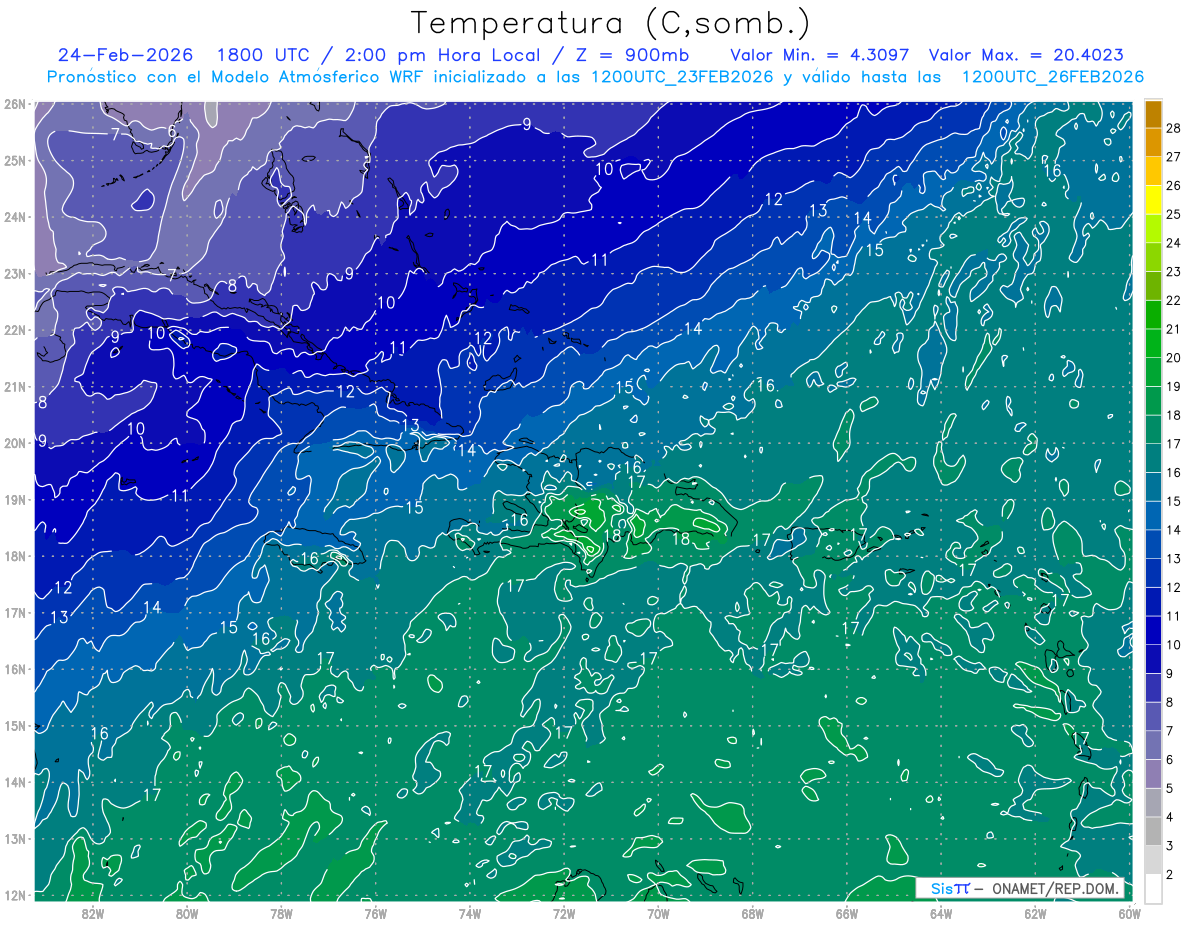1200x927 pixels.
Task: Select the "Z = 900mb" level text
Action: [x=632, y=55]
